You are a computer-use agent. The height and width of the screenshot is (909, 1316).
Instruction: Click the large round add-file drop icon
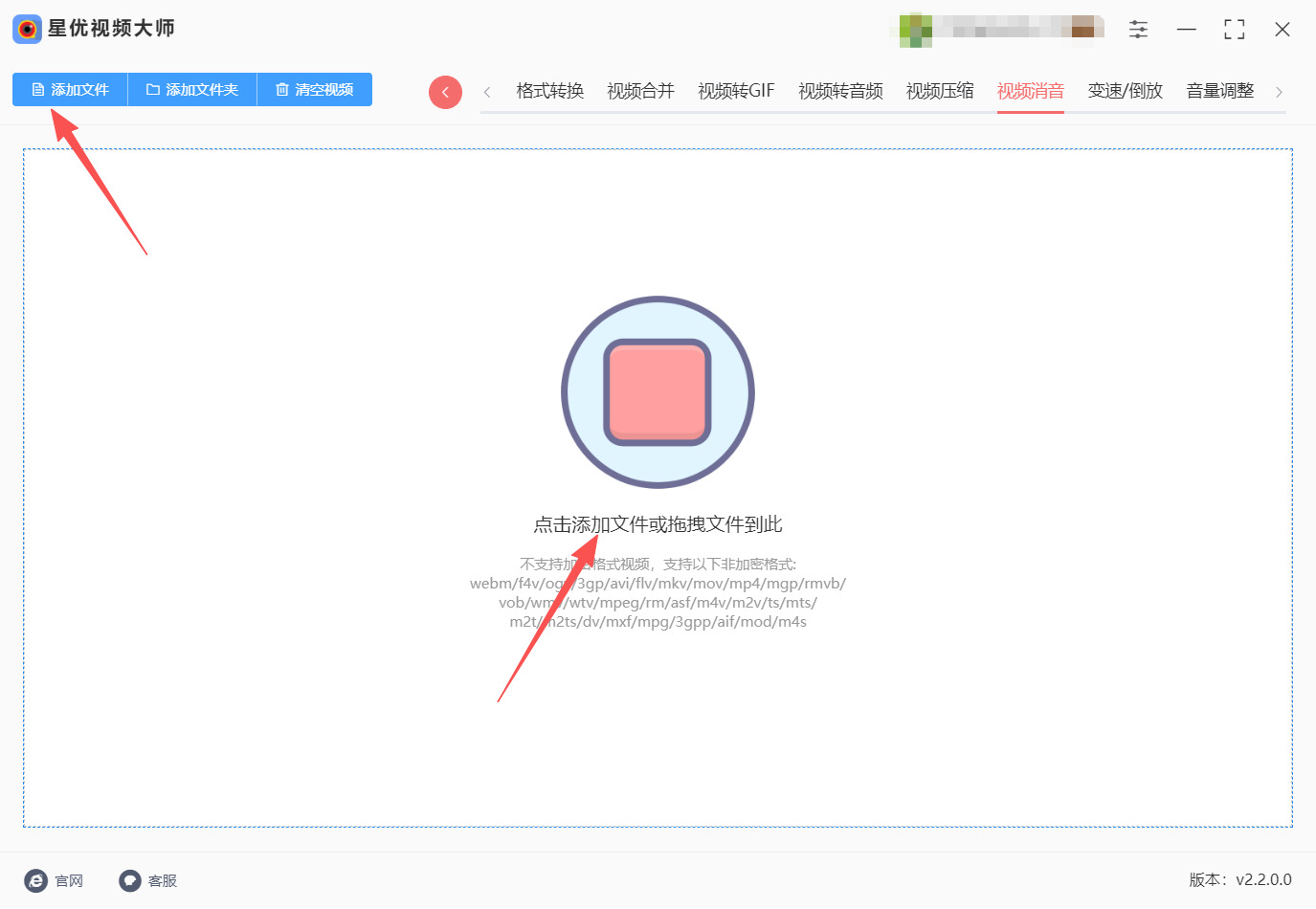point(658,392)
